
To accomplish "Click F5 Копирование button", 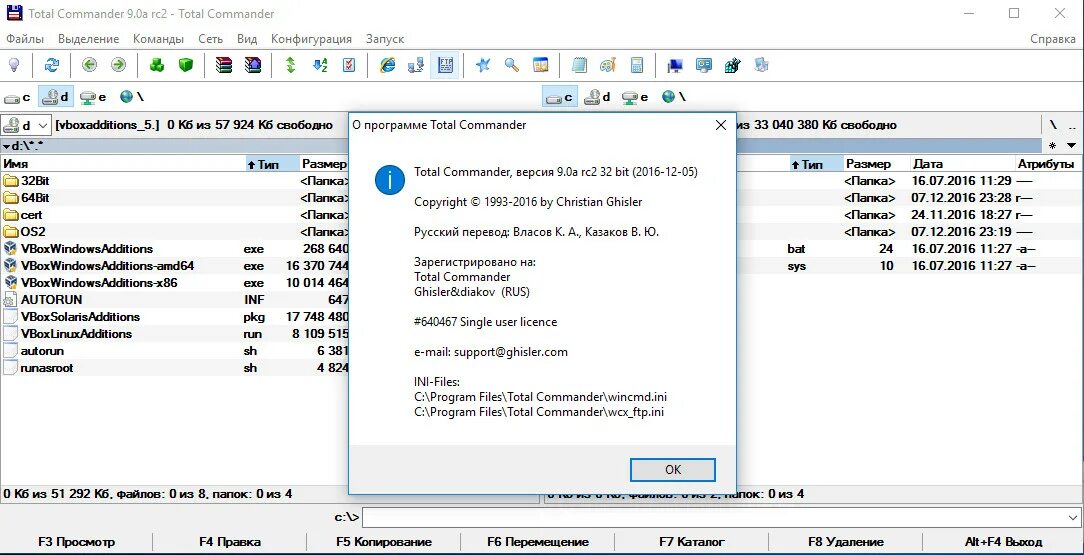I will [x=384, y=542].
